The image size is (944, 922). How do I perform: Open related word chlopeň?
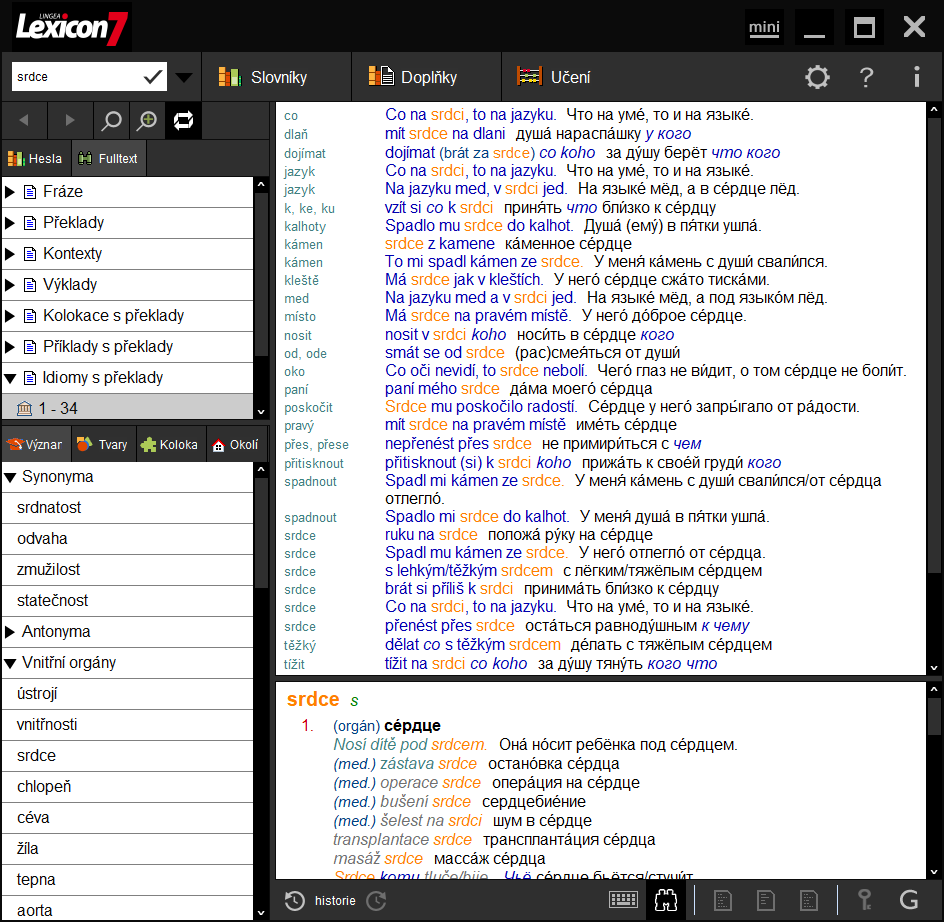coord(128,787)
